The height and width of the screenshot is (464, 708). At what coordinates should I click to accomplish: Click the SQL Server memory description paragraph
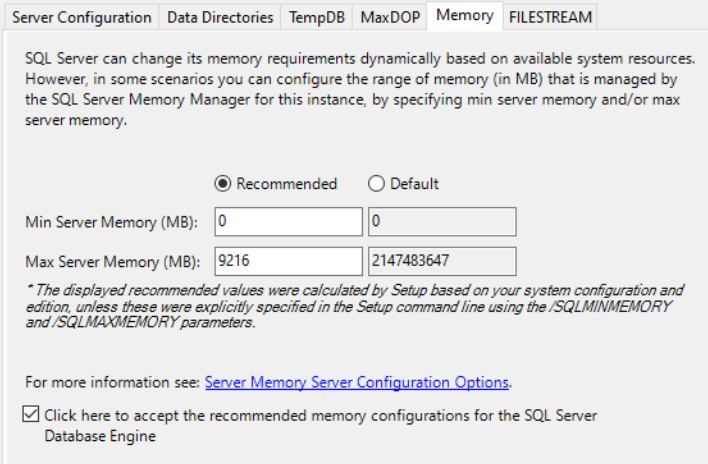click(x=360, y=61)
